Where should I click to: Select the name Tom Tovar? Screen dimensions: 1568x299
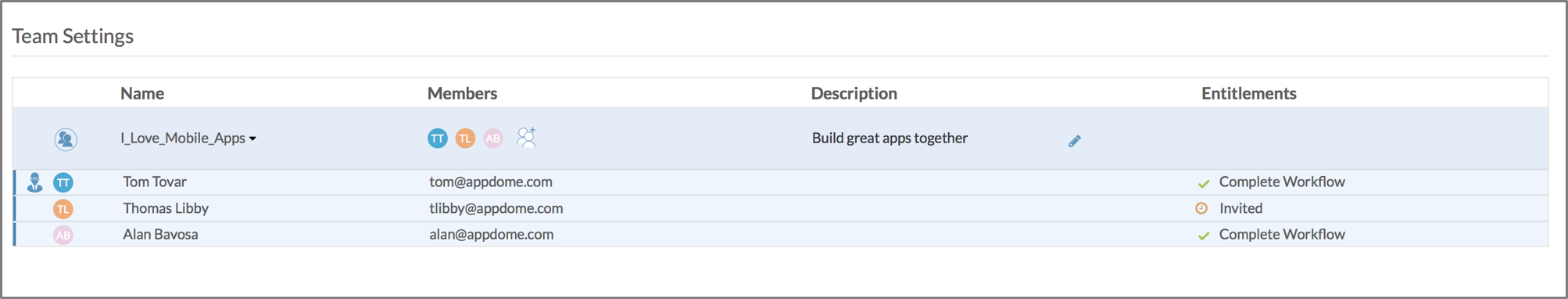[155, 182]
